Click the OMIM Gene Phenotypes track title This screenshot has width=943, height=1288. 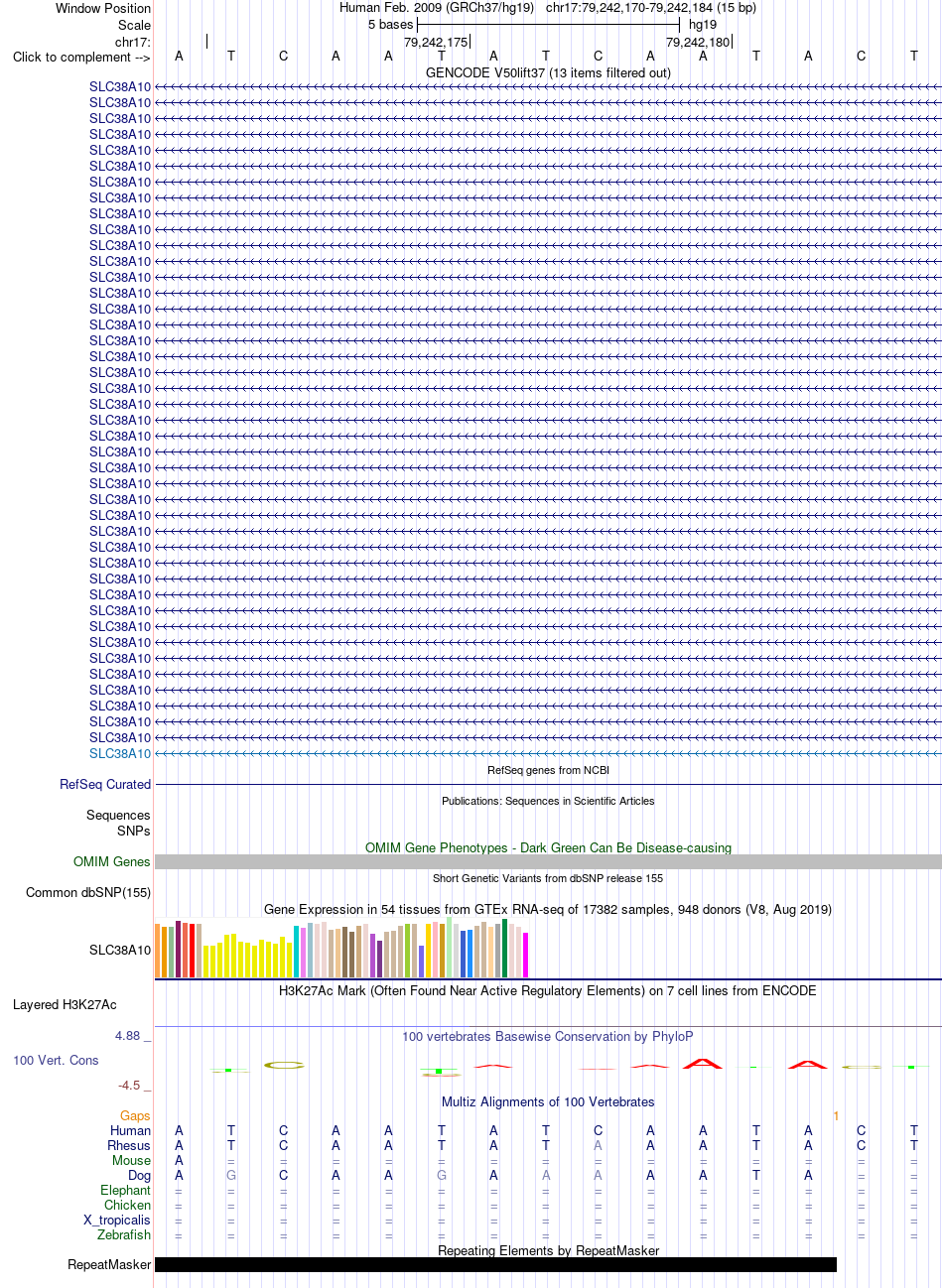click(548, 847)
